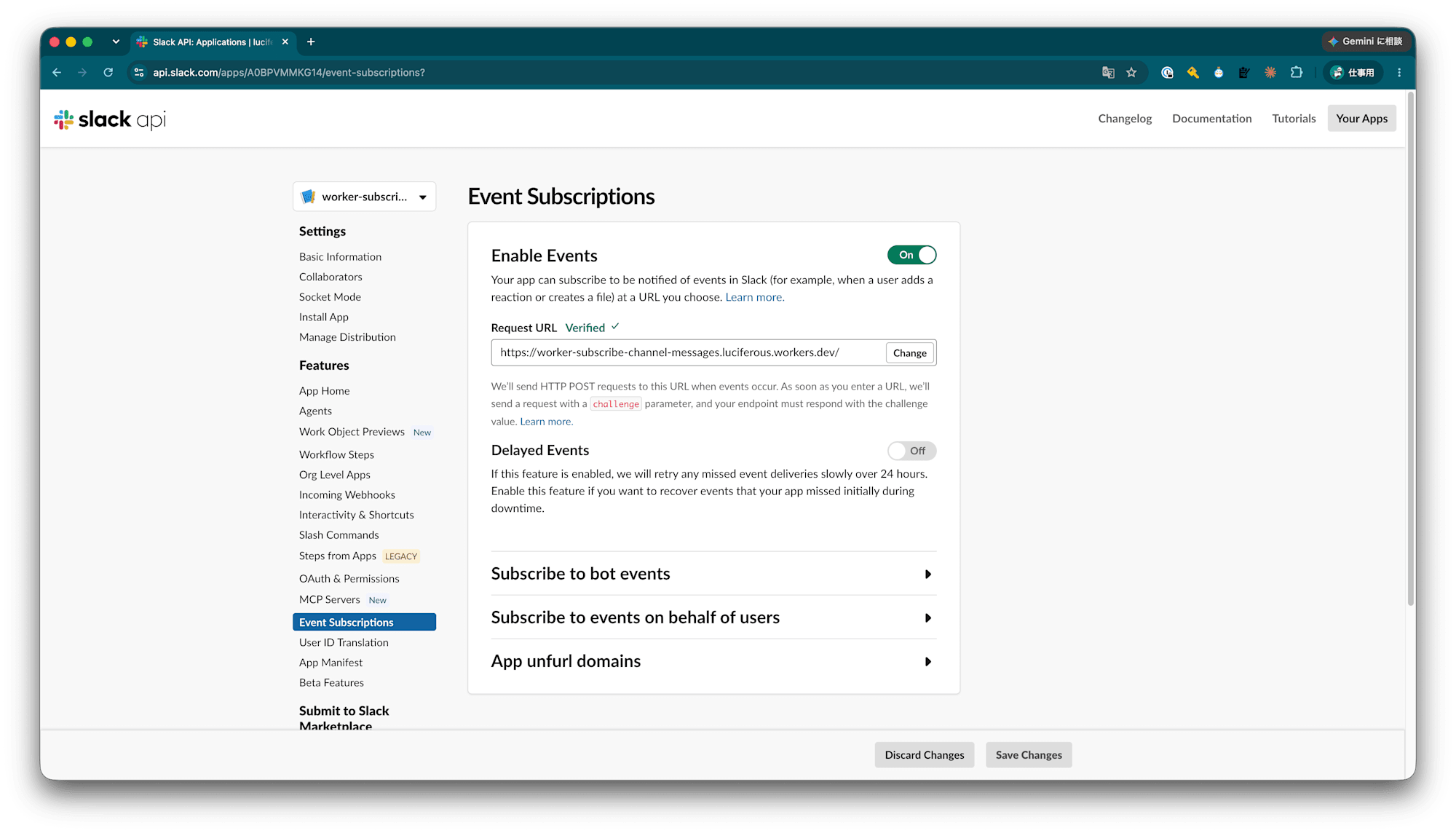Open Documentation in top navigation
Screen dimensions: 1456x833
point(1211,119)
